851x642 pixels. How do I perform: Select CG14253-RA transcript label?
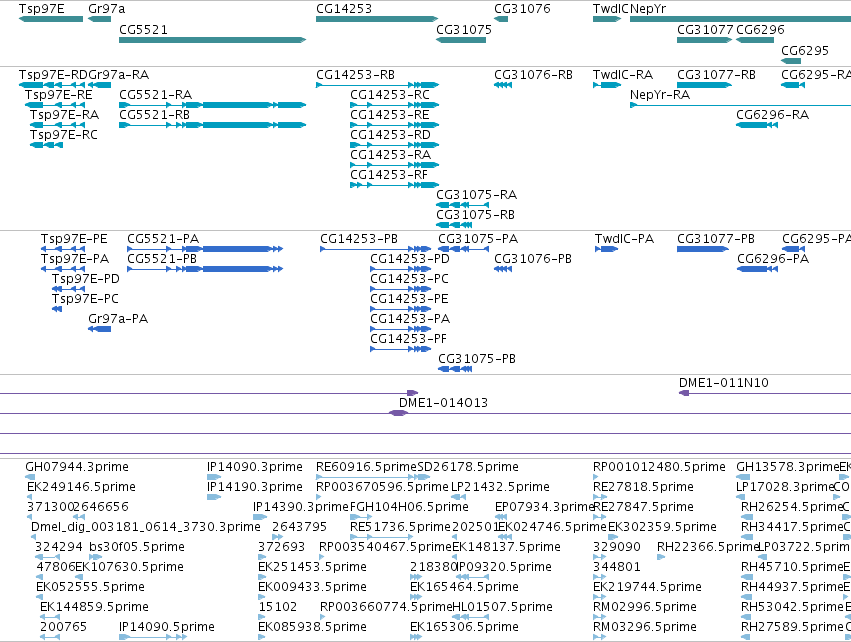click(x=390, y=155)
